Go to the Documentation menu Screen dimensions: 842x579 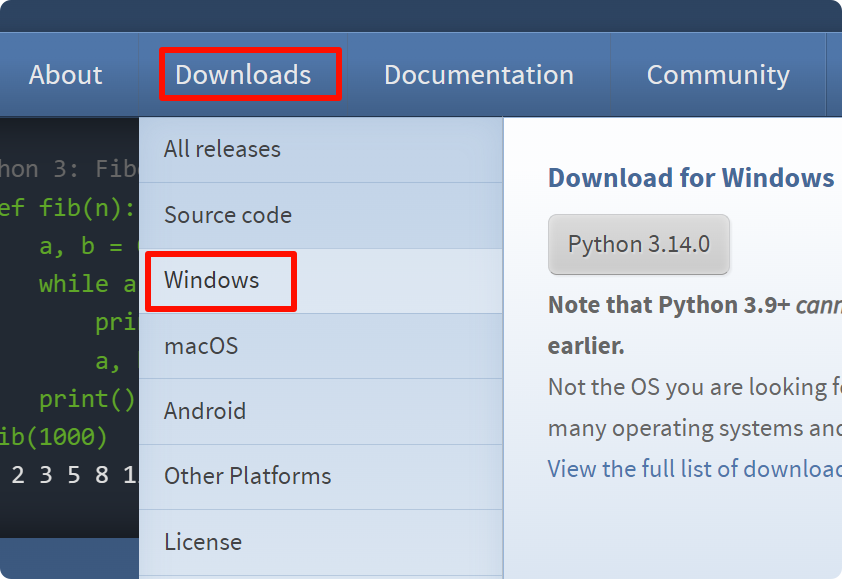(x=478, y=75)
